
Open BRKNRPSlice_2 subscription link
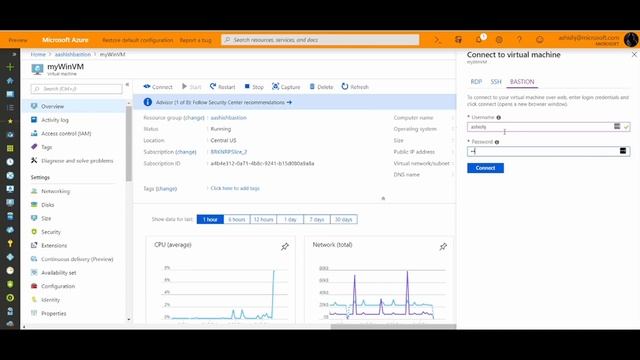[x=229, y=152]
